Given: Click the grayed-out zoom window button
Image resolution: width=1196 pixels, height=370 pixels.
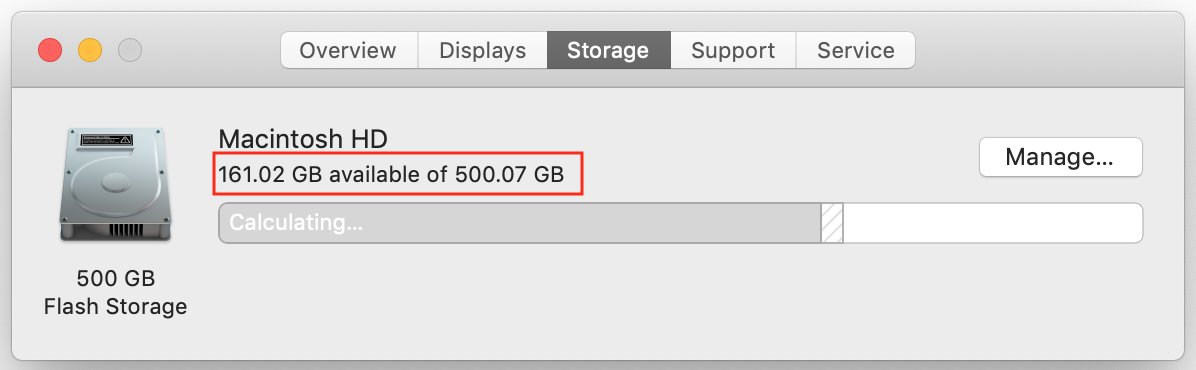Looking at the screenshot, I should (x=130, y=51).
